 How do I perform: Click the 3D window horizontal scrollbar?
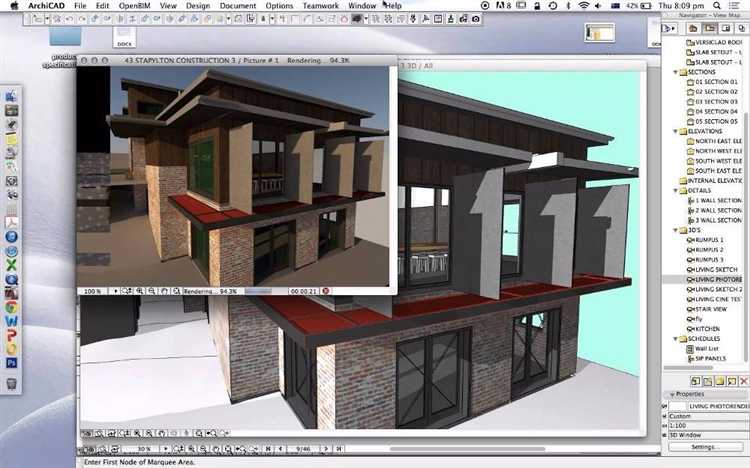(x=468, y=449)
